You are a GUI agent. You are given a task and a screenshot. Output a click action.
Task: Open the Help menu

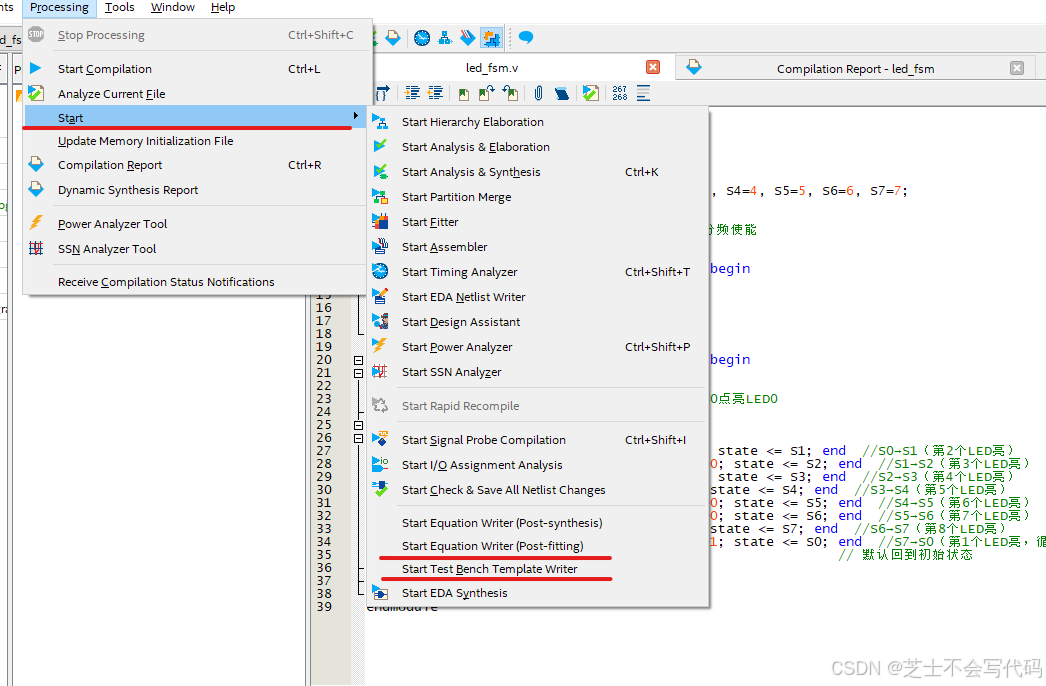[223, 7]
